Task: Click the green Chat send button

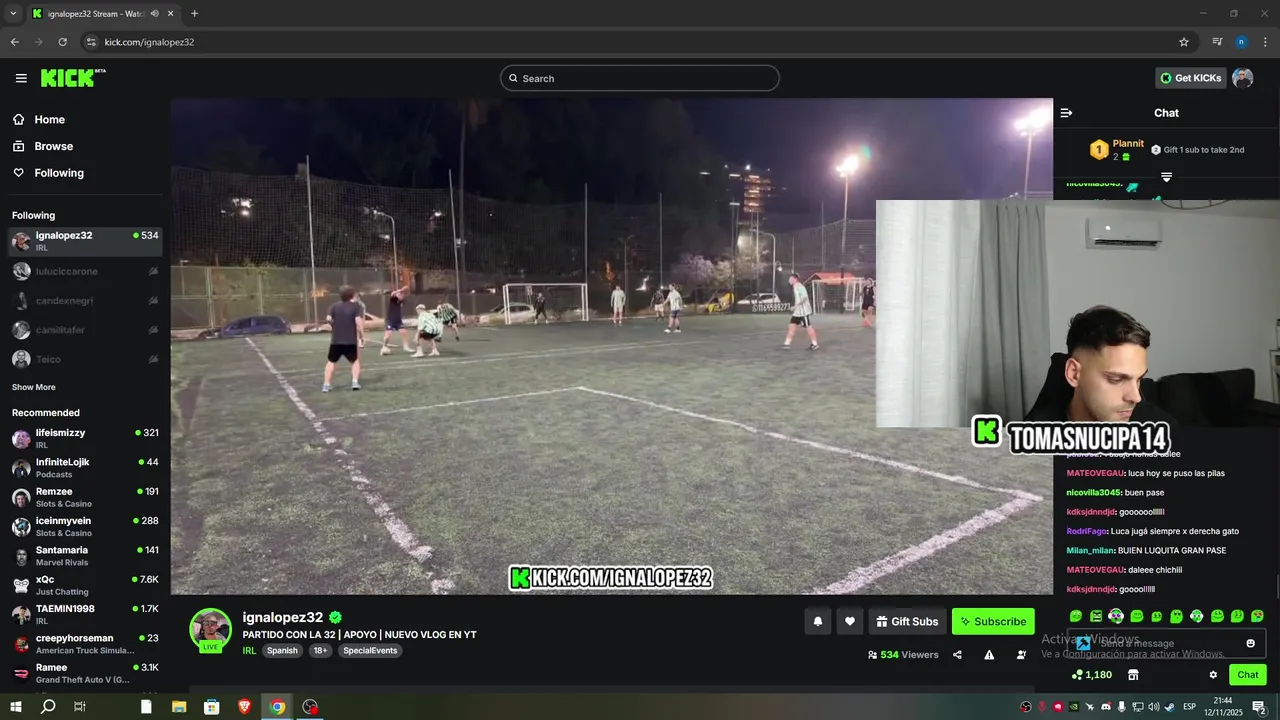Action: [x=1247, y=675]
